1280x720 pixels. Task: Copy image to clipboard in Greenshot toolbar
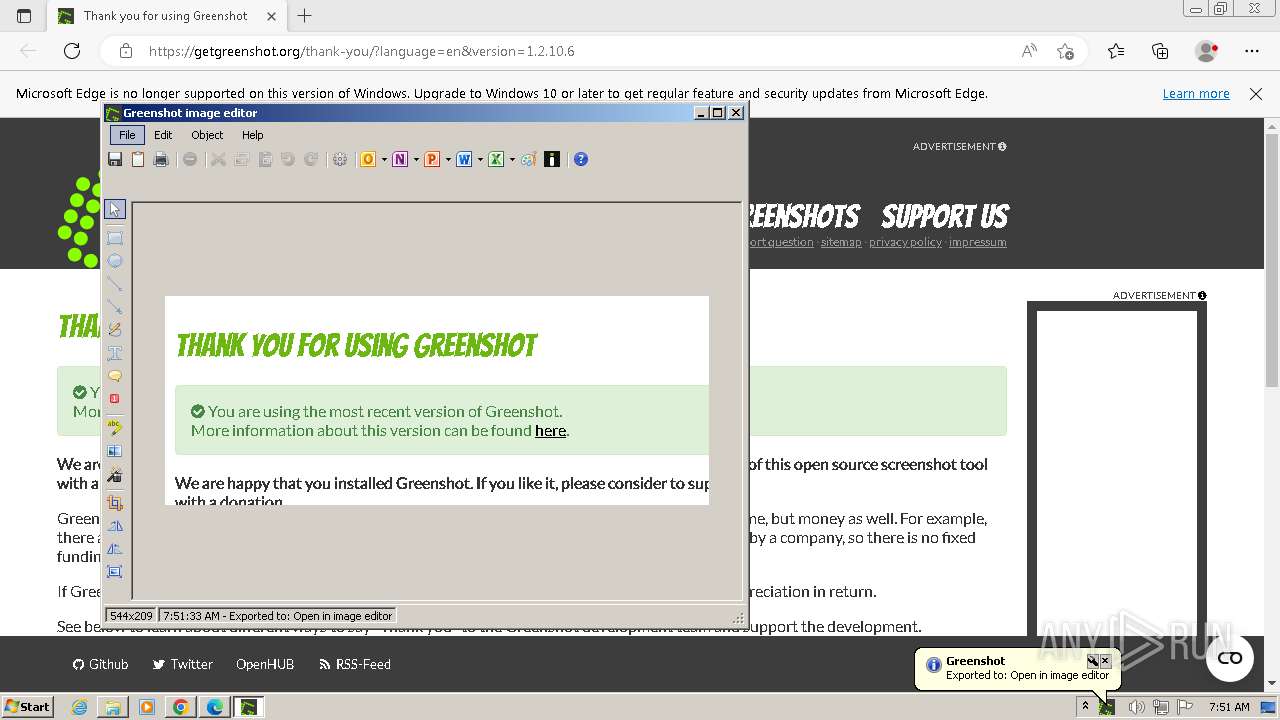click(138, 159)
